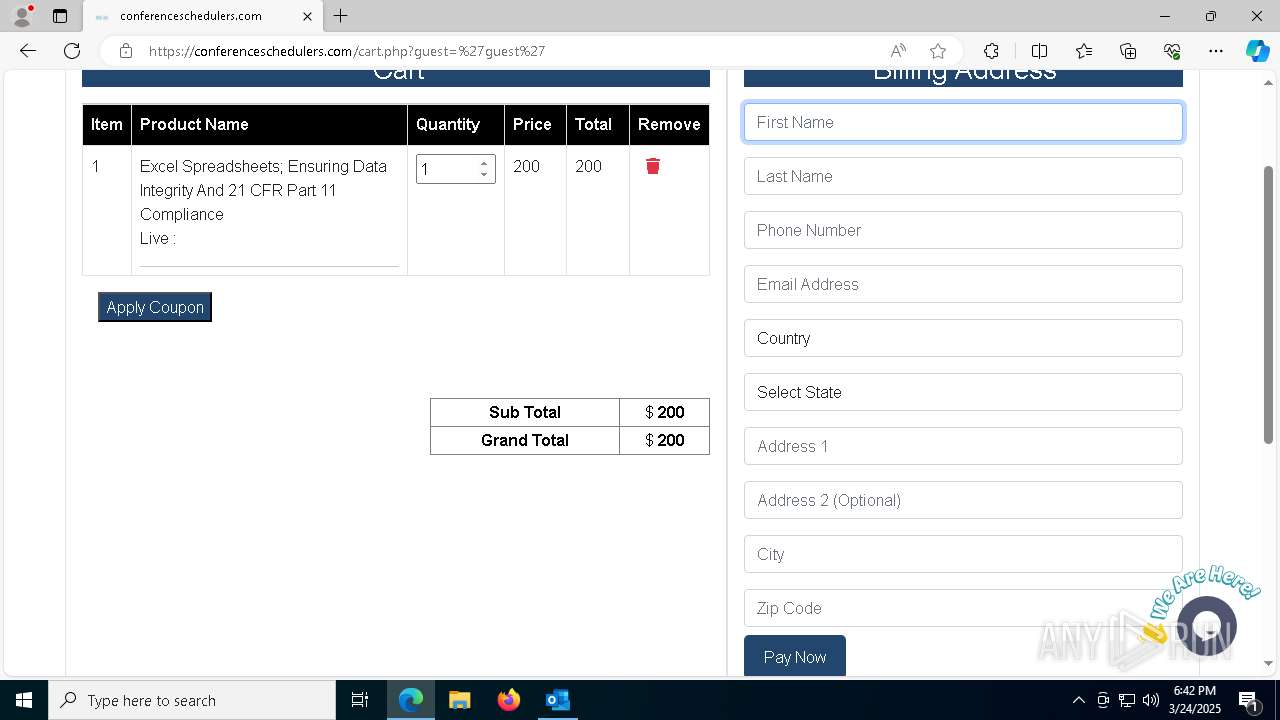
Task: Open the chat bubble widget
Action: (1207, 626)
